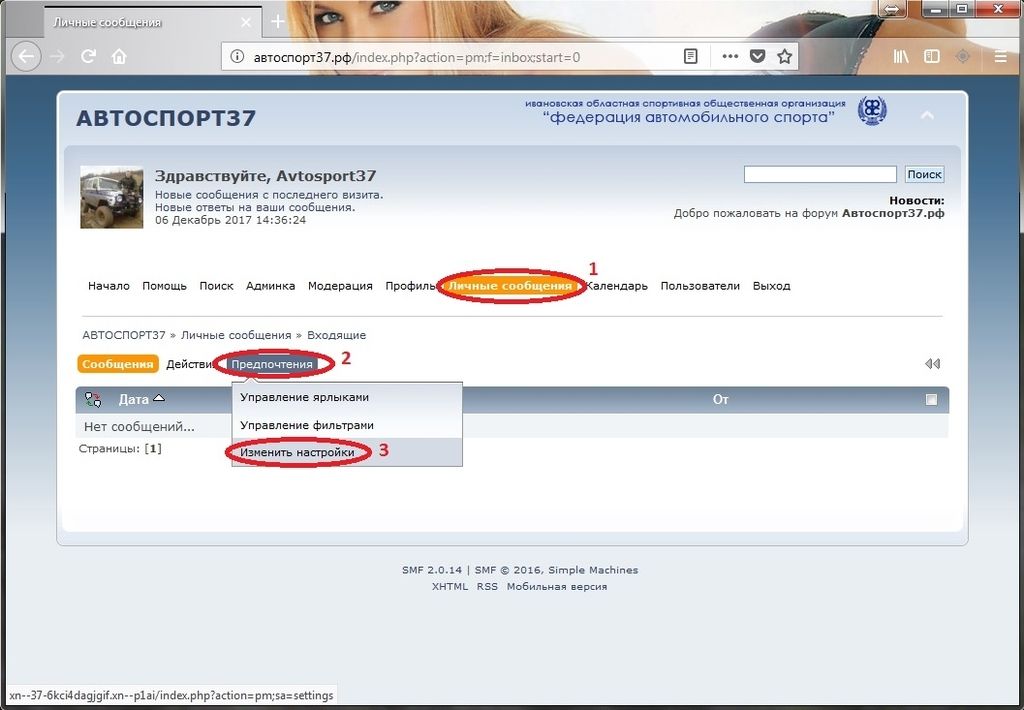1024x710 pixels.
Task: Click the browser forward arrow
Action: [58, 57]
